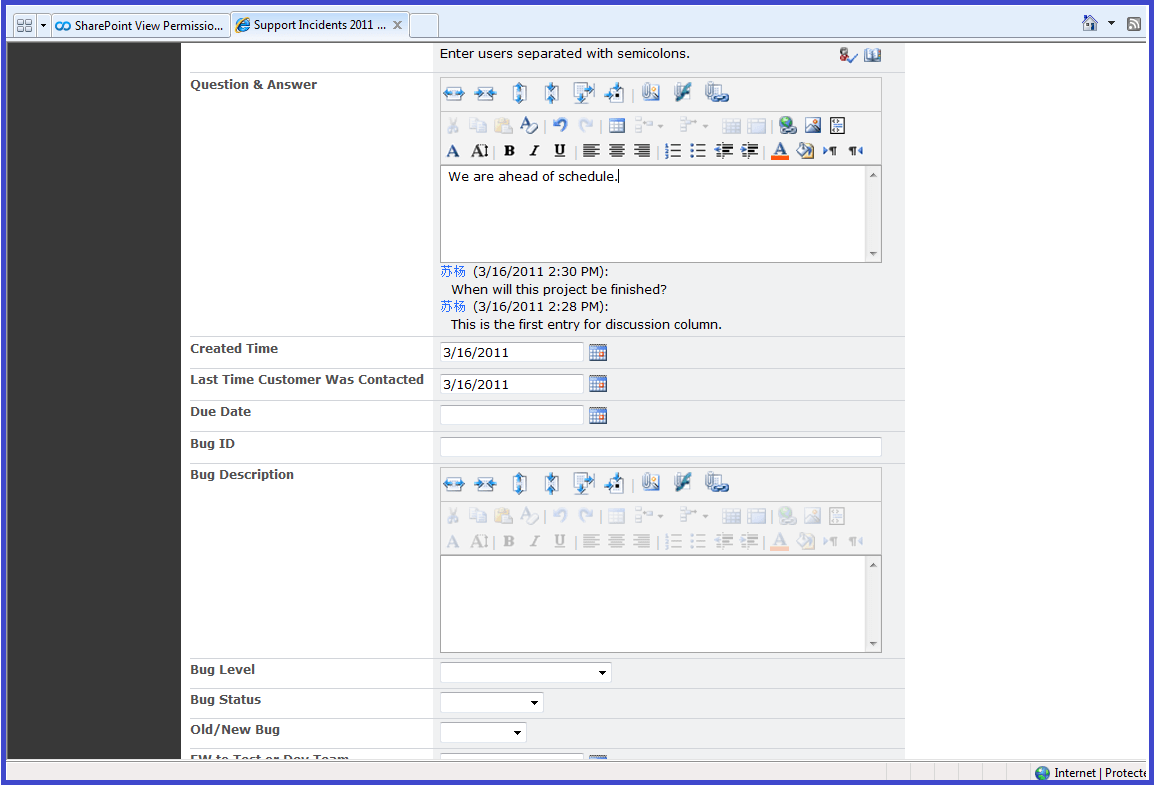Click Font Size icon in Question & Answer toolbar

point(479,151)
